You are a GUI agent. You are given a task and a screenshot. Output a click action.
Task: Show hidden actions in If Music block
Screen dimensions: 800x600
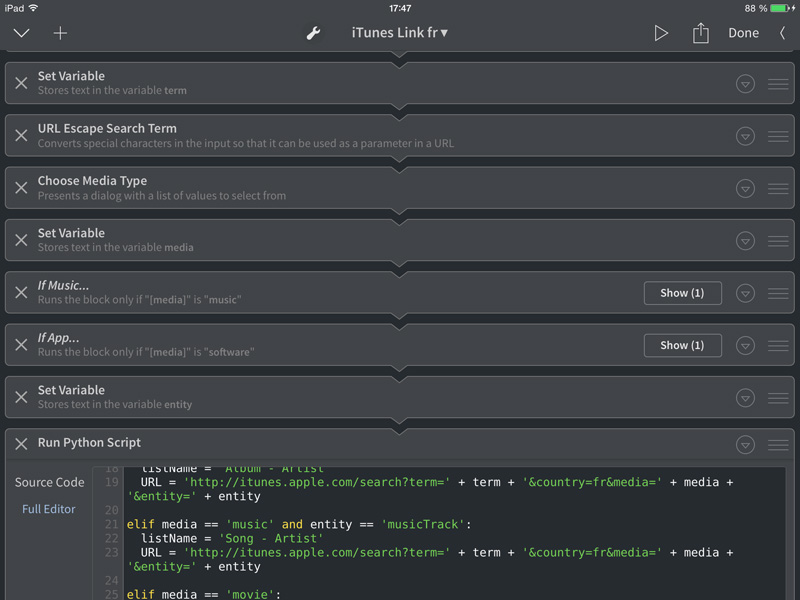point(682,293)
